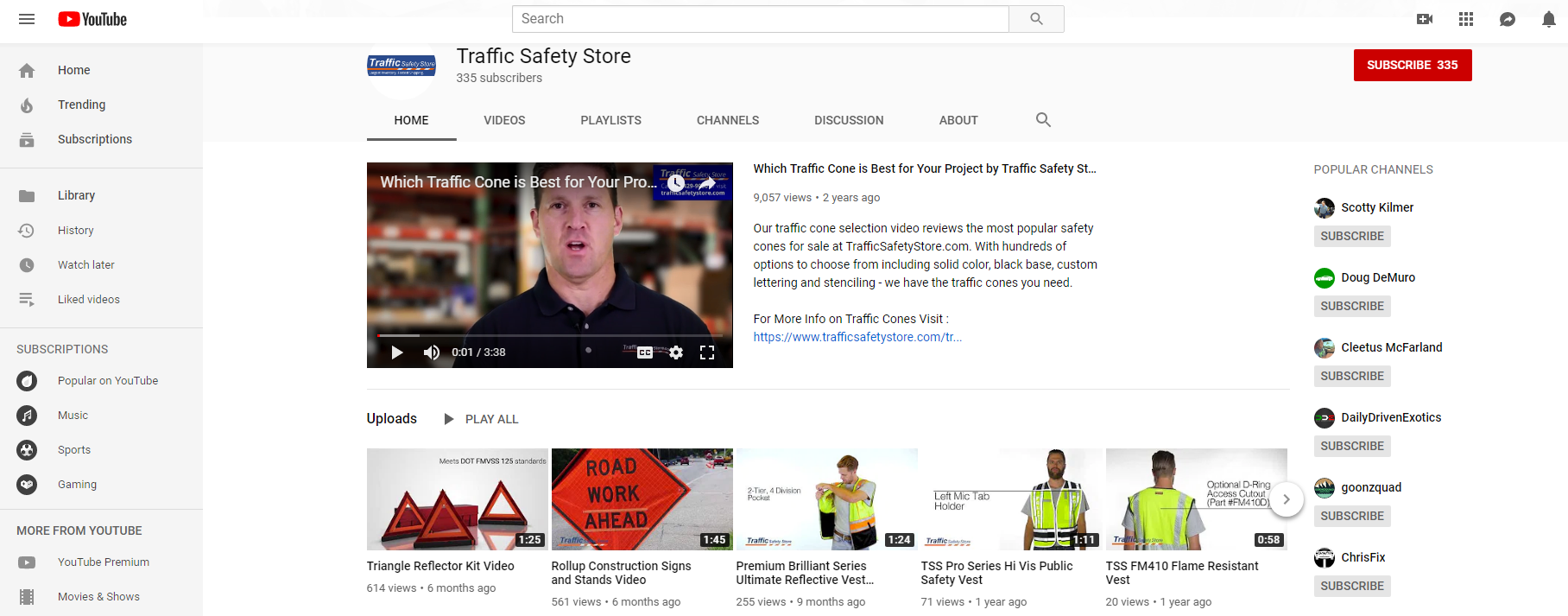The height and width of the screenshot is (616, 1568).
Task: Click the share arrow on video player
Action: (707, 182)
